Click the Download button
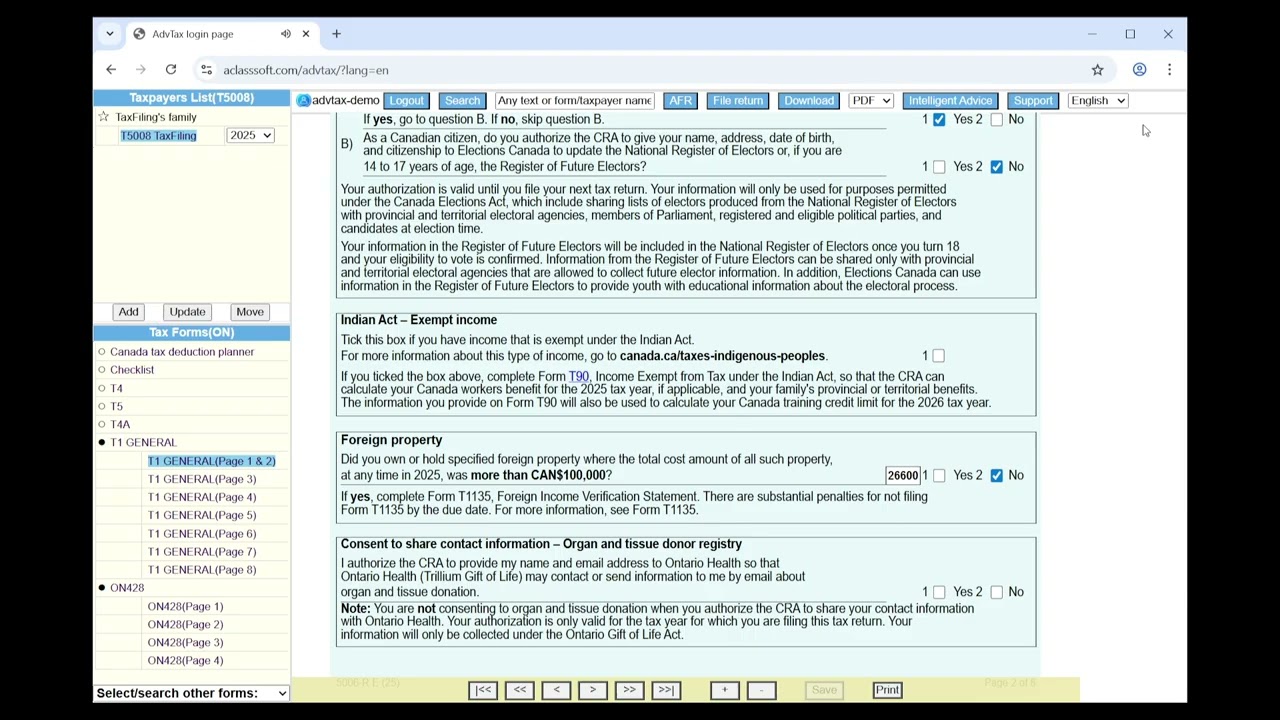Image resolution: width=1280 pixels, height=720 pixels. 809,100
